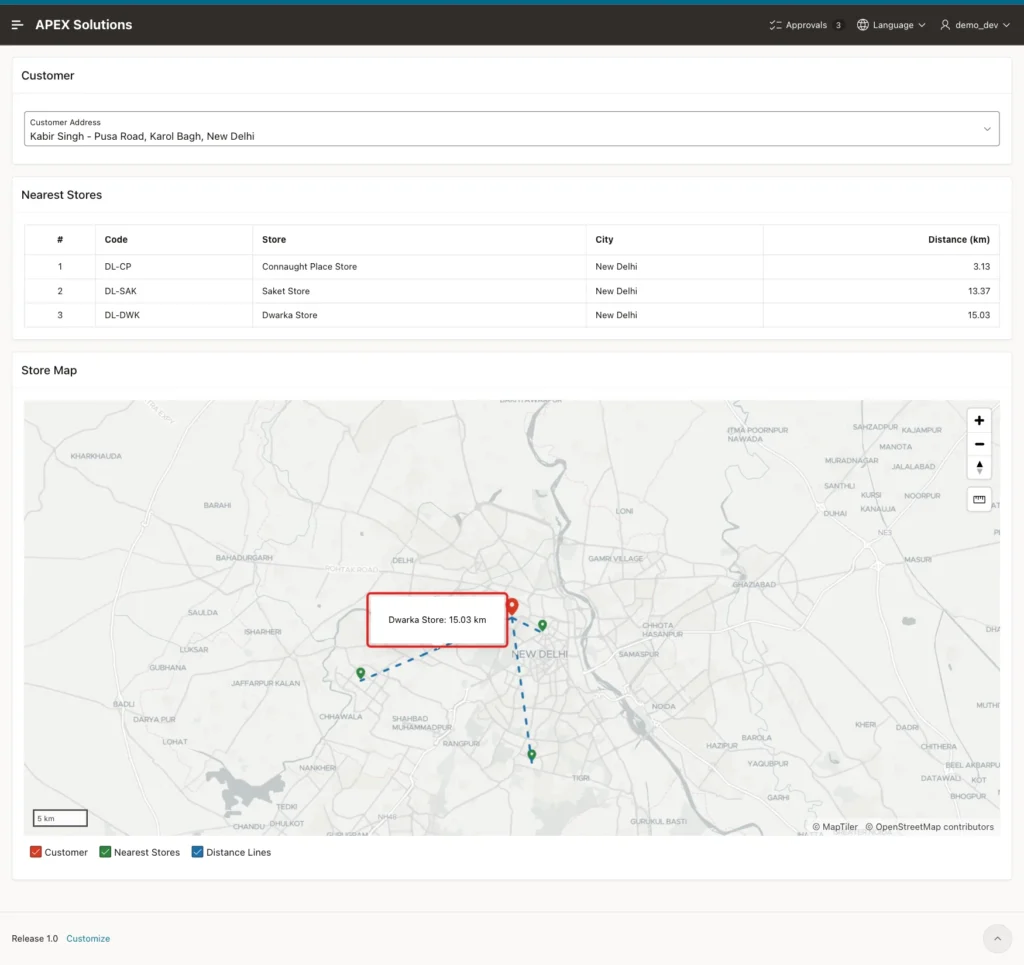1024x965 pixels.
Task: Expand the Customer Address select list
Action: pyautogui.click(x=511, y=129)
